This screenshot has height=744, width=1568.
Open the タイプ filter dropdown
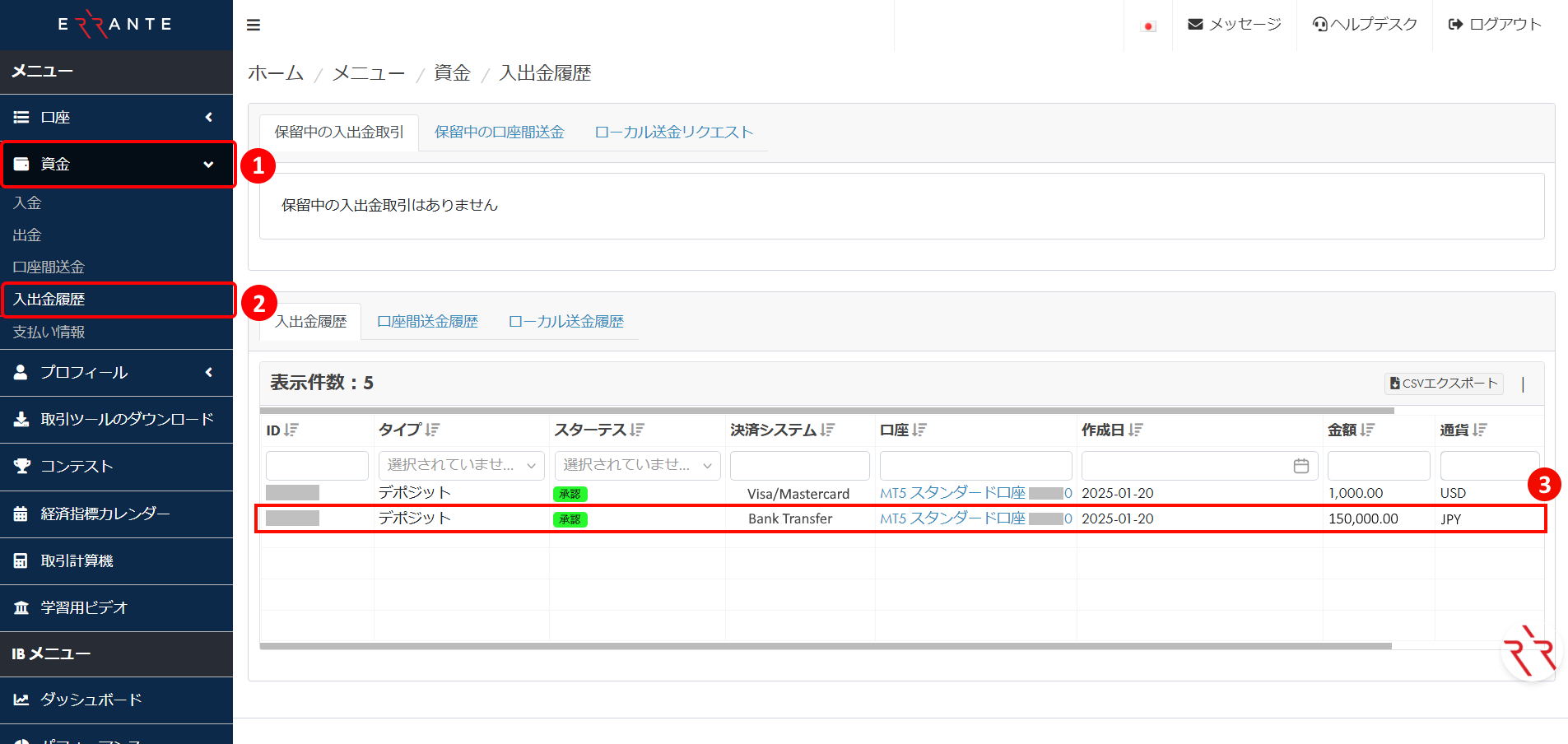click(x=460, y=465)
